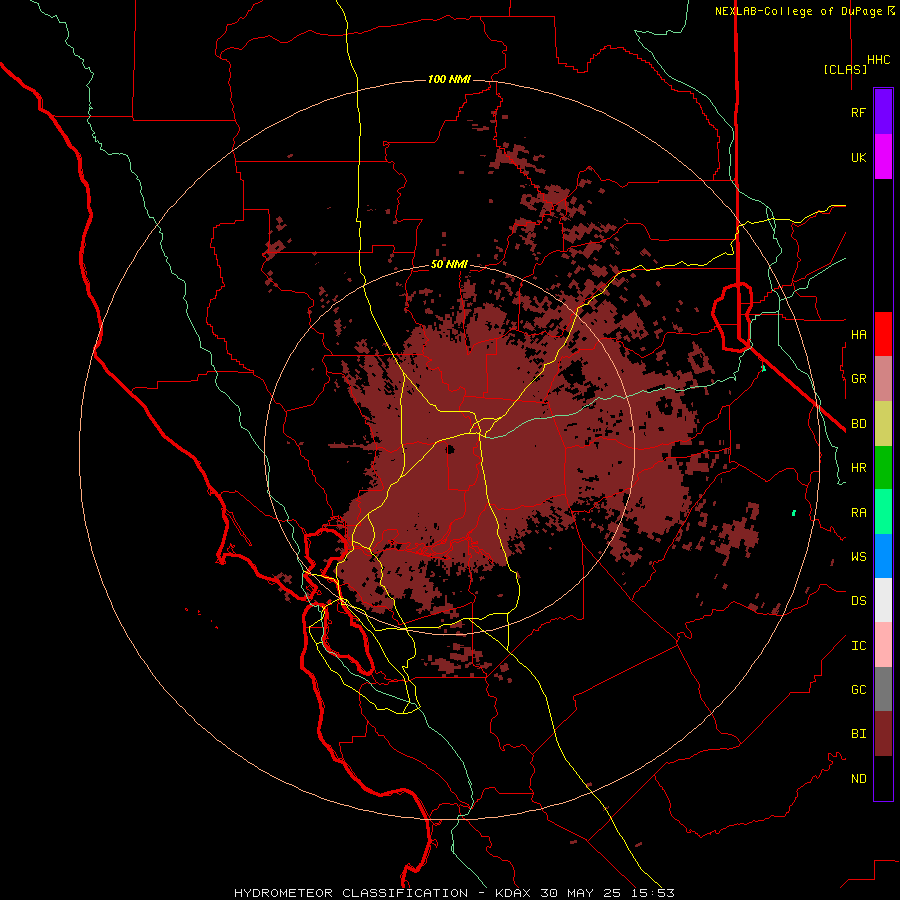Click the RF legend label
Image resolution: width=900 pixels, height=900 pixels.
[x=858, y=112]
